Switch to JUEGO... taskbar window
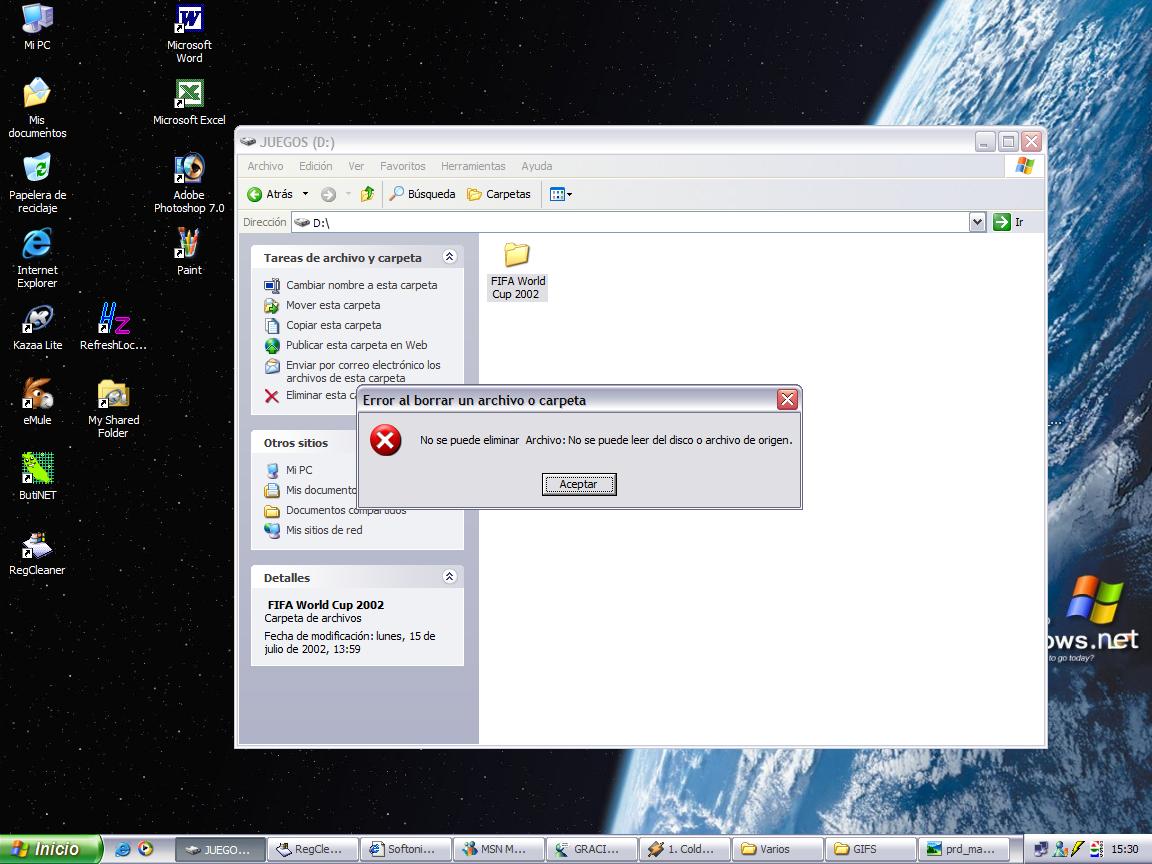Screen dimensions: 1152x864 click(220, 849)
